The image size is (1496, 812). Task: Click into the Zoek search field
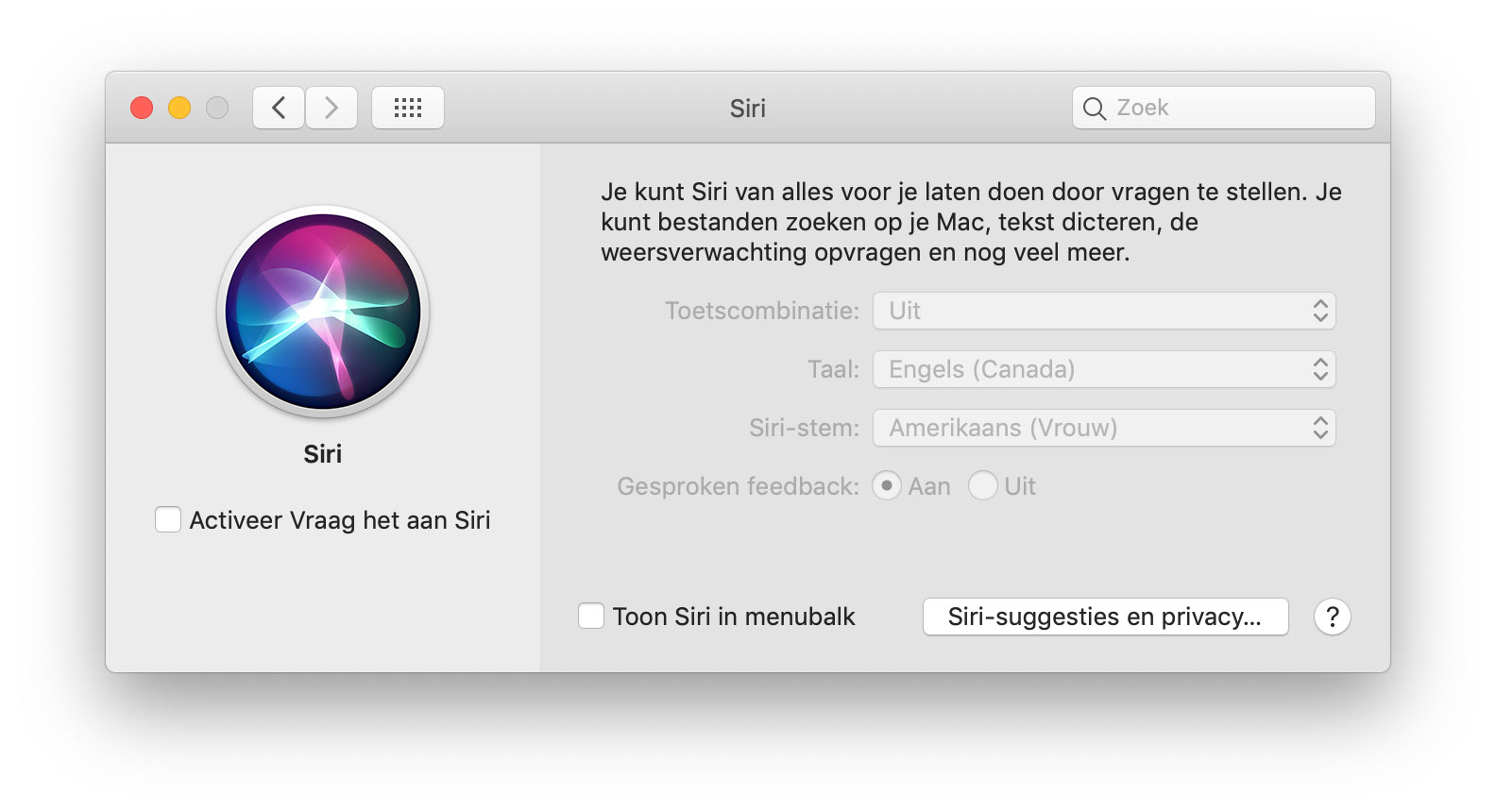(x=1224, y=108)
